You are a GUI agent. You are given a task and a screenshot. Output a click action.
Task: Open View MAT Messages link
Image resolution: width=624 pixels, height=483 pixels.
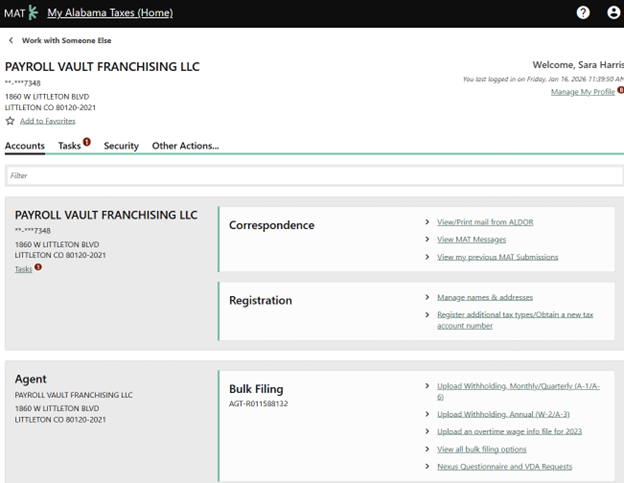tap(472, 240)
